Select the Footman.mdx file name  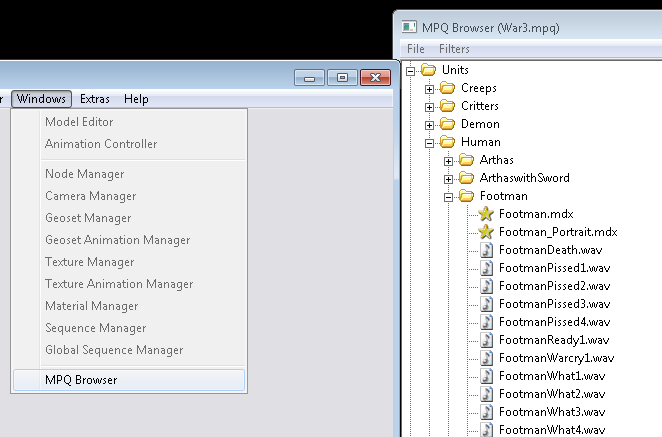(x=536, y=214)
